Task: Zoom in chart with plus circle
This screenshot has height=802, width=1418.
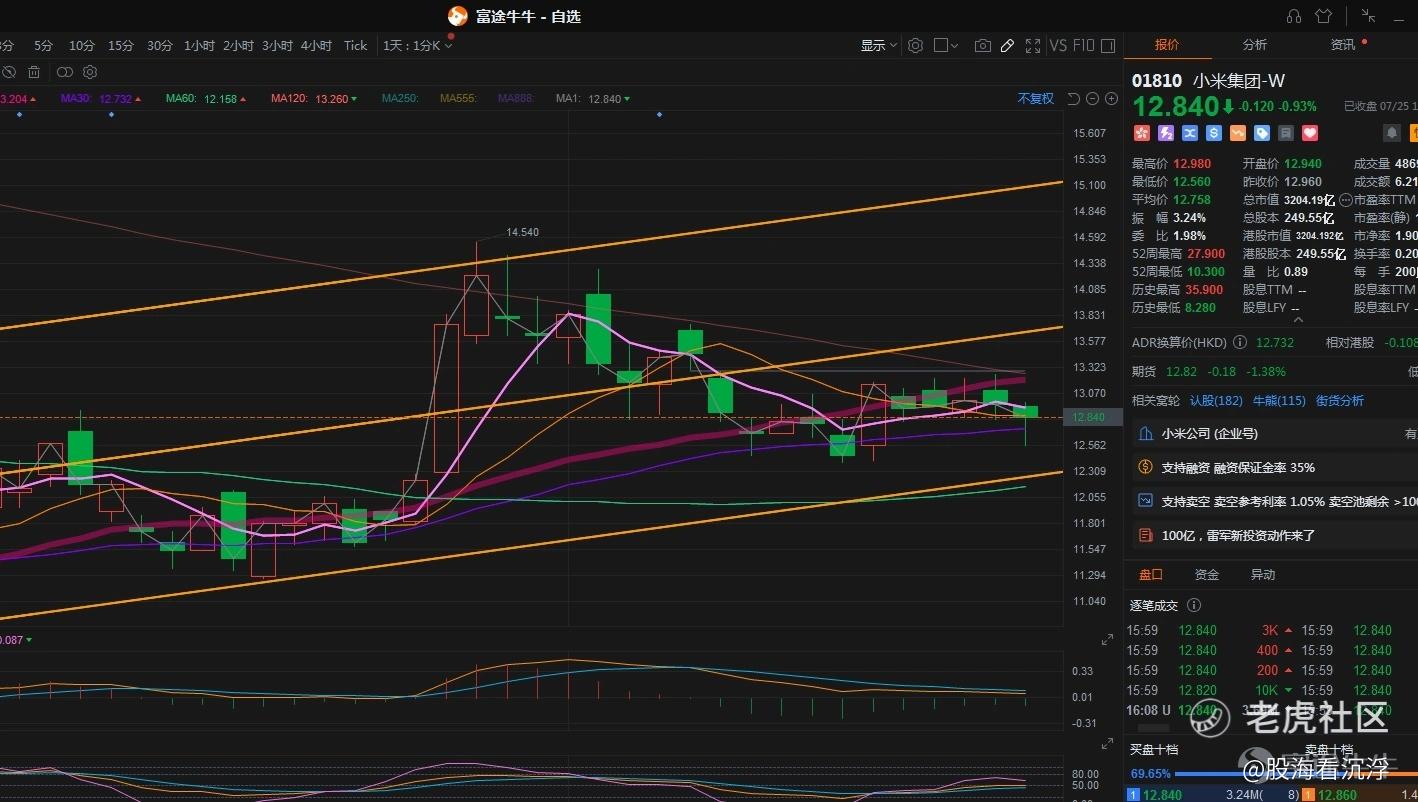Action: coord(1110,98)
